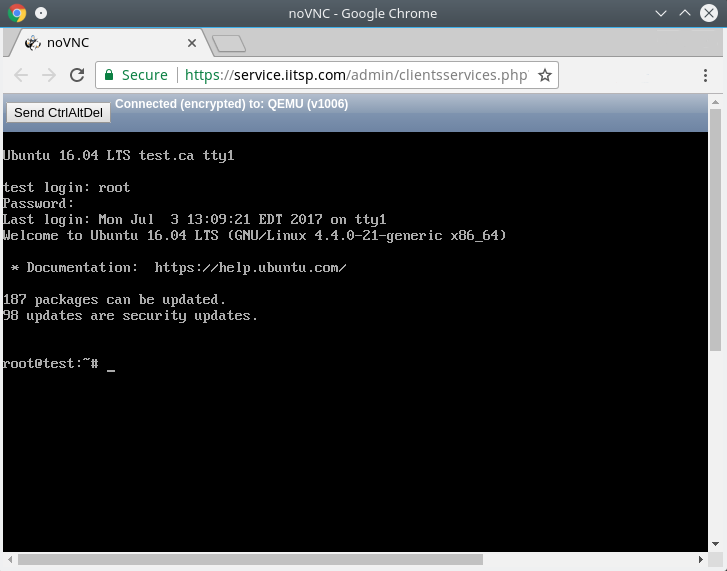Close the noVNC tab
This screenshot has height=571, width=727.
coord(192,43)
